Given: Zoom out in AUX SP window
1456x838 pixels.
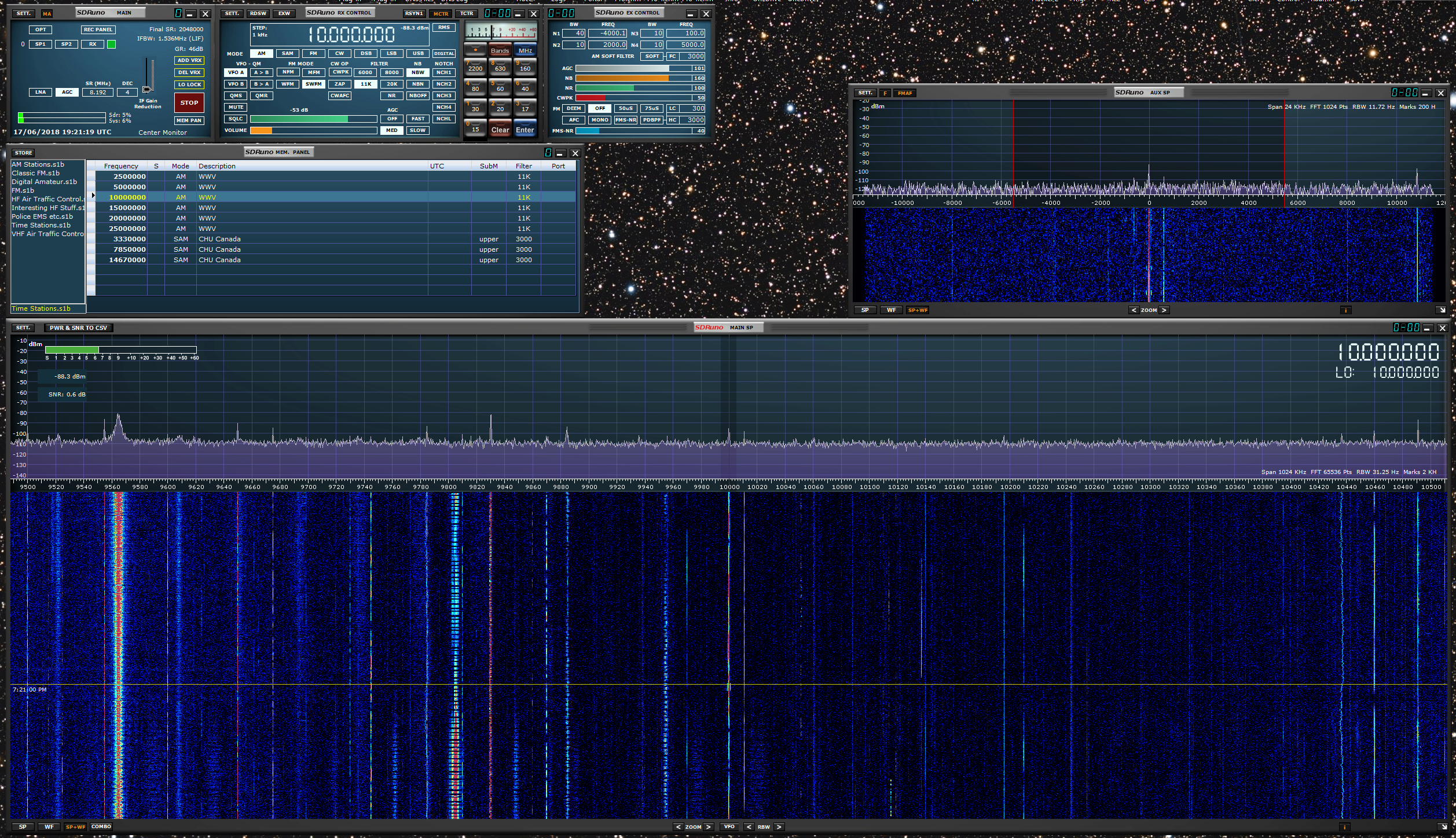Looking at the screenshot, I should [1134, 310].
